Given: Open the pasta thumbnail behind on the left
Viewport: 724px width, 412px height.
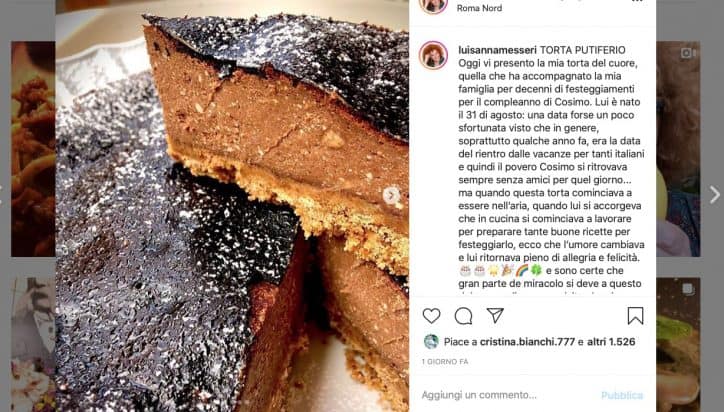Looking at the screenshot, I should (33, 149).
